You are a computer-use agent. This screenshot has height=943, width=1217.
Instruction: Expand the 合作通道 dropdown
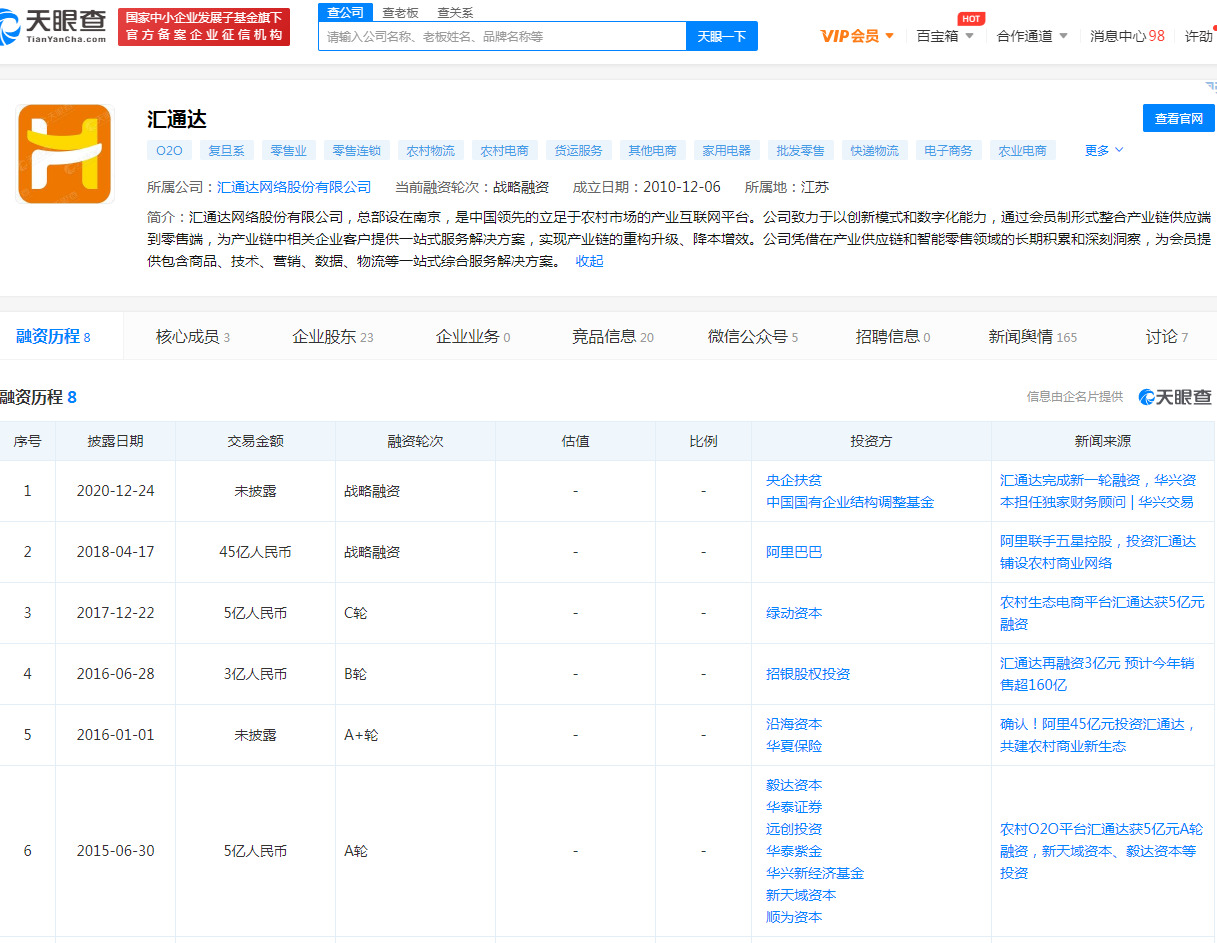(x=1032, y=36)
